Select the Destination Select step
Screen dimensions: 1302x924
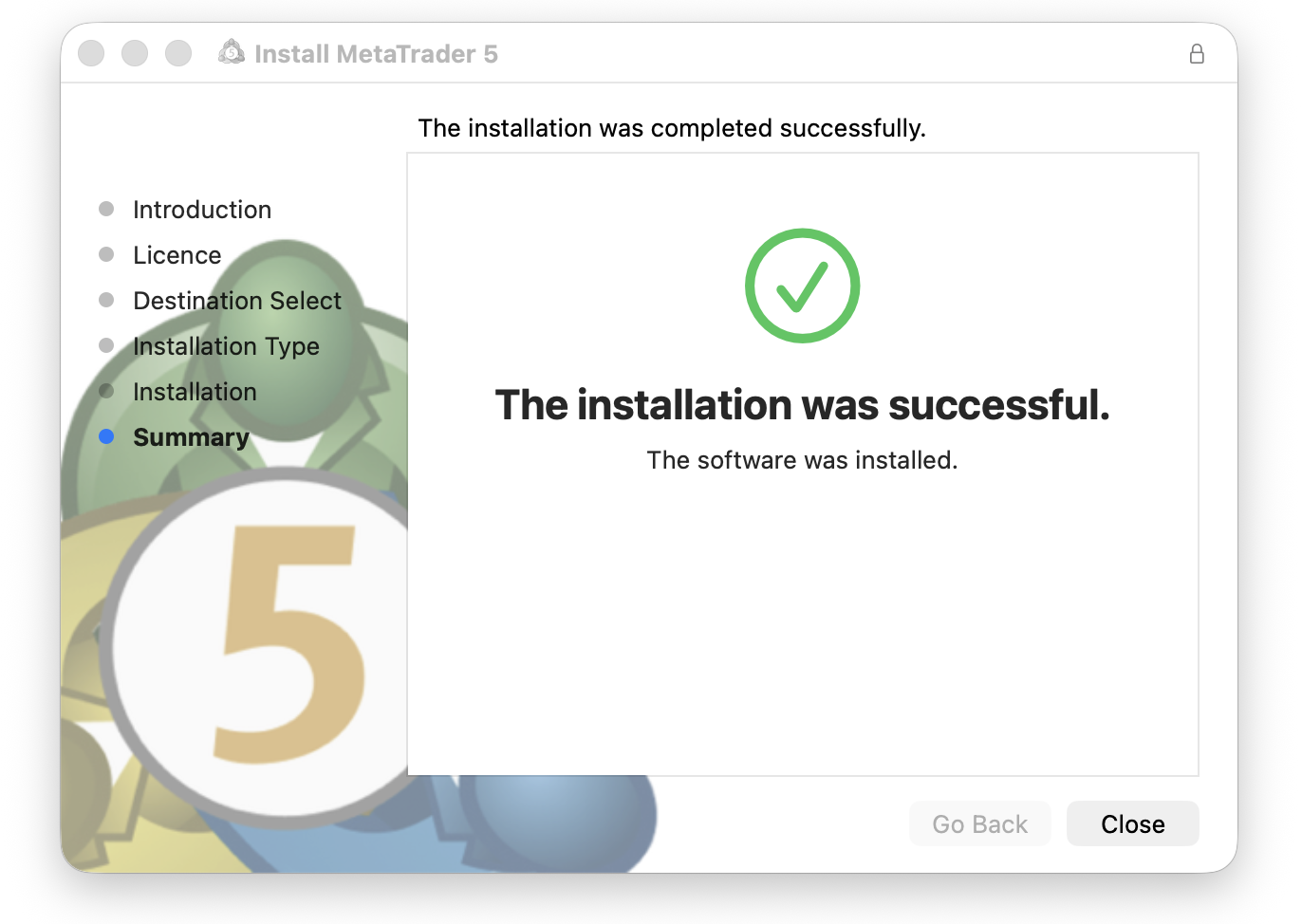237,301
